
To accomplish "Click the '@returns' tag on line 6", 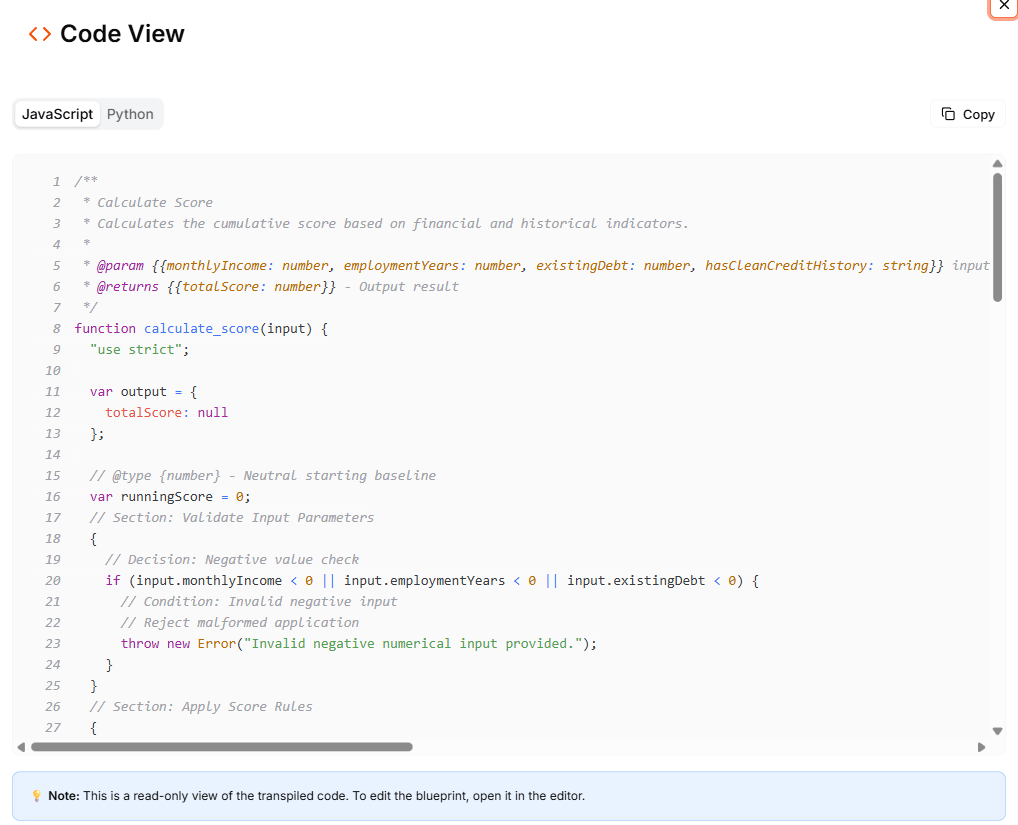I will click(127, 286).
